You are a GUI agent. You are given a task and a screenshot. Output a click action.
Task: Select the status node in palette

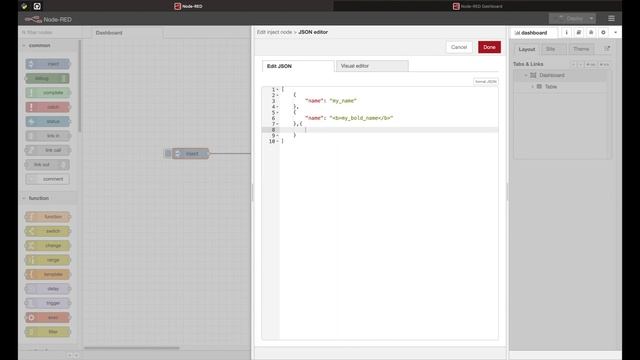click(48, 122)
